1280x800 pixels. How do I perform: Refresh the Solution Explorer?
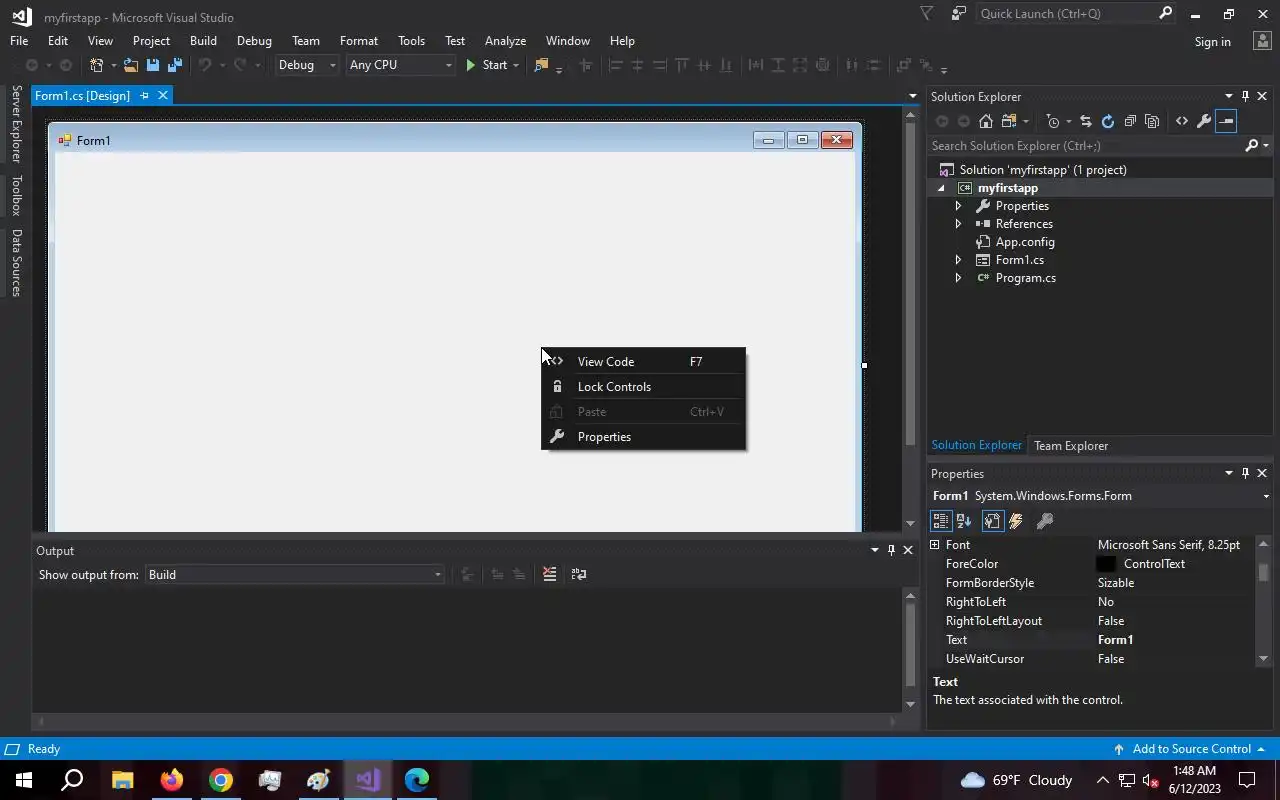pos(1107,121)
